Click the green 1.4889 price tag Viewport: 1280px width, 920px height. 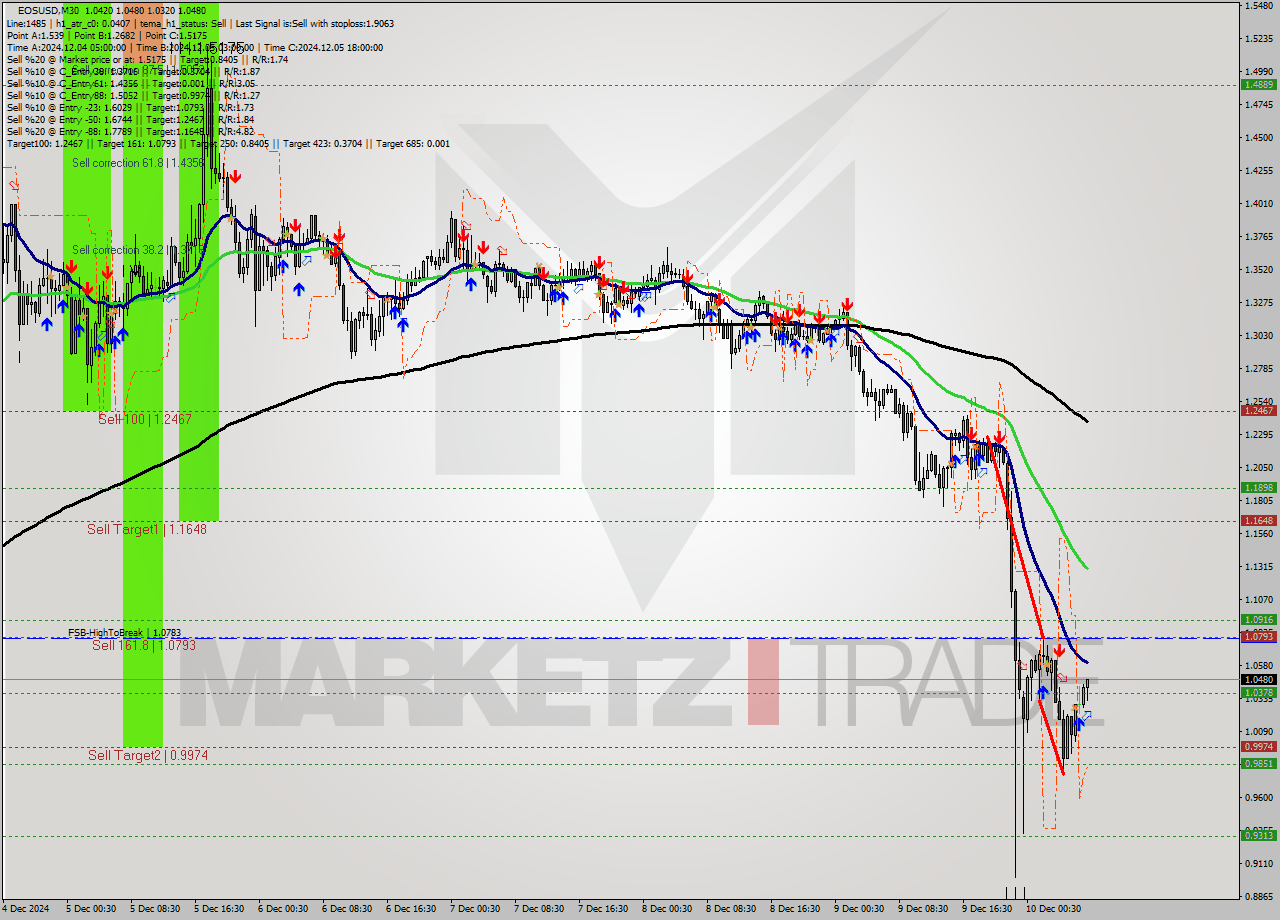click(1258, 85)
